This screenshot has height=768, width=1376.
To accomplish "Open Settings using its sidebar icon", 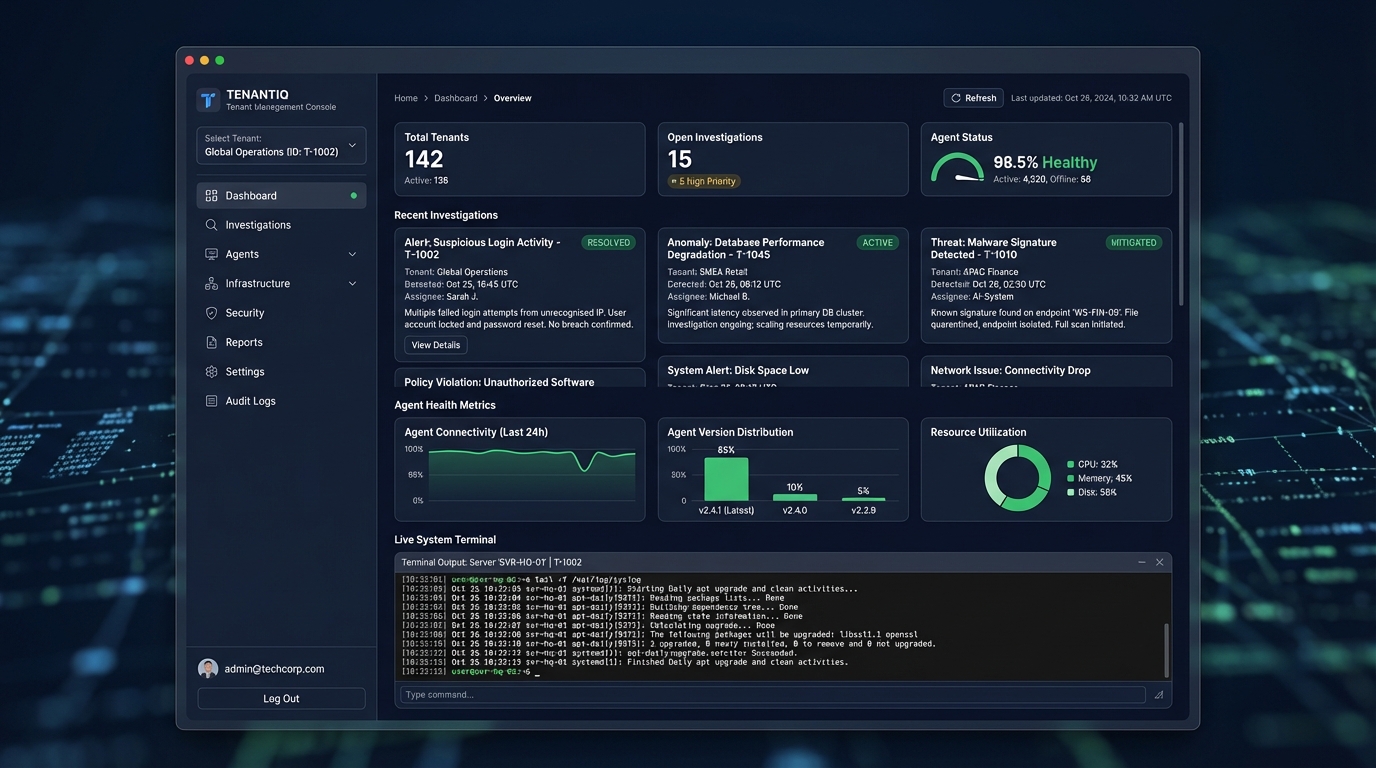I will click(210, 371).
